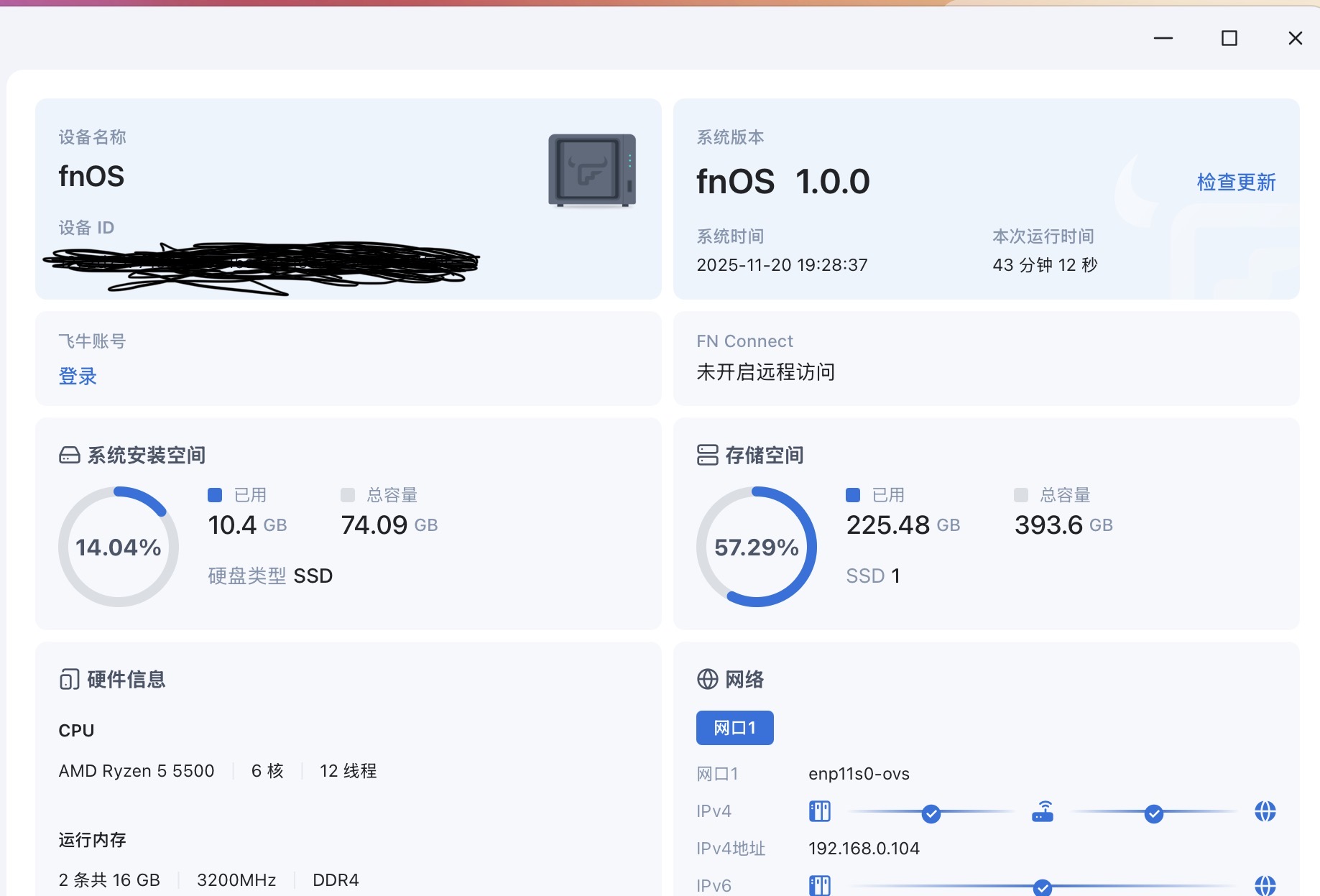Click the 12 线程 thread count
Screen dimensions: 1320x896
tap(349, 771)
